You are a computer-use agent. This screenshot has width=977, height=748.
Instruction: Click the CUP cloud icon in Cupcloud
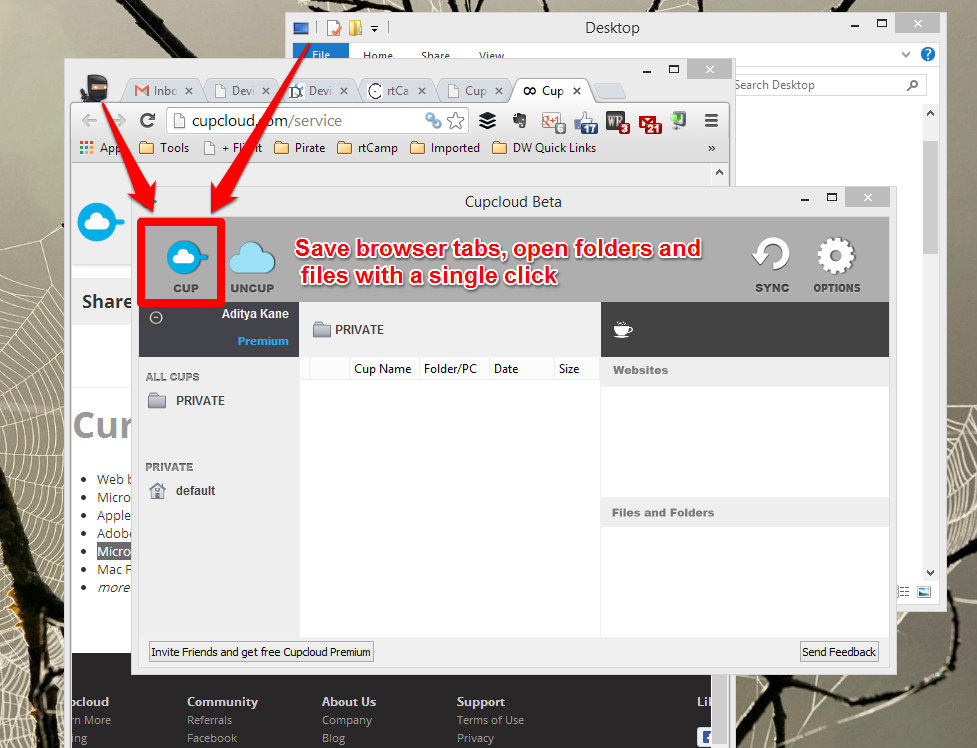point(186,257)
